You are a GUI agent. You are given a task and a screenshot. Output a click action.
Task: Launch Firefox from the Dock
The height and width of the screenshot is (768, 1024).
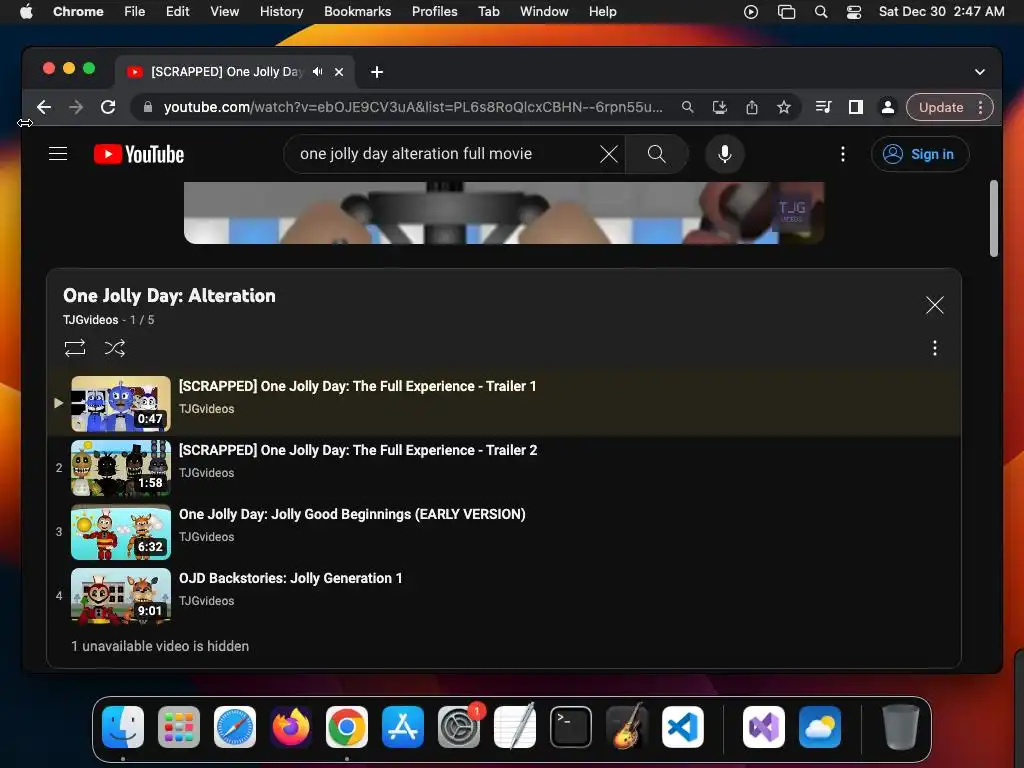click(291, 727)
